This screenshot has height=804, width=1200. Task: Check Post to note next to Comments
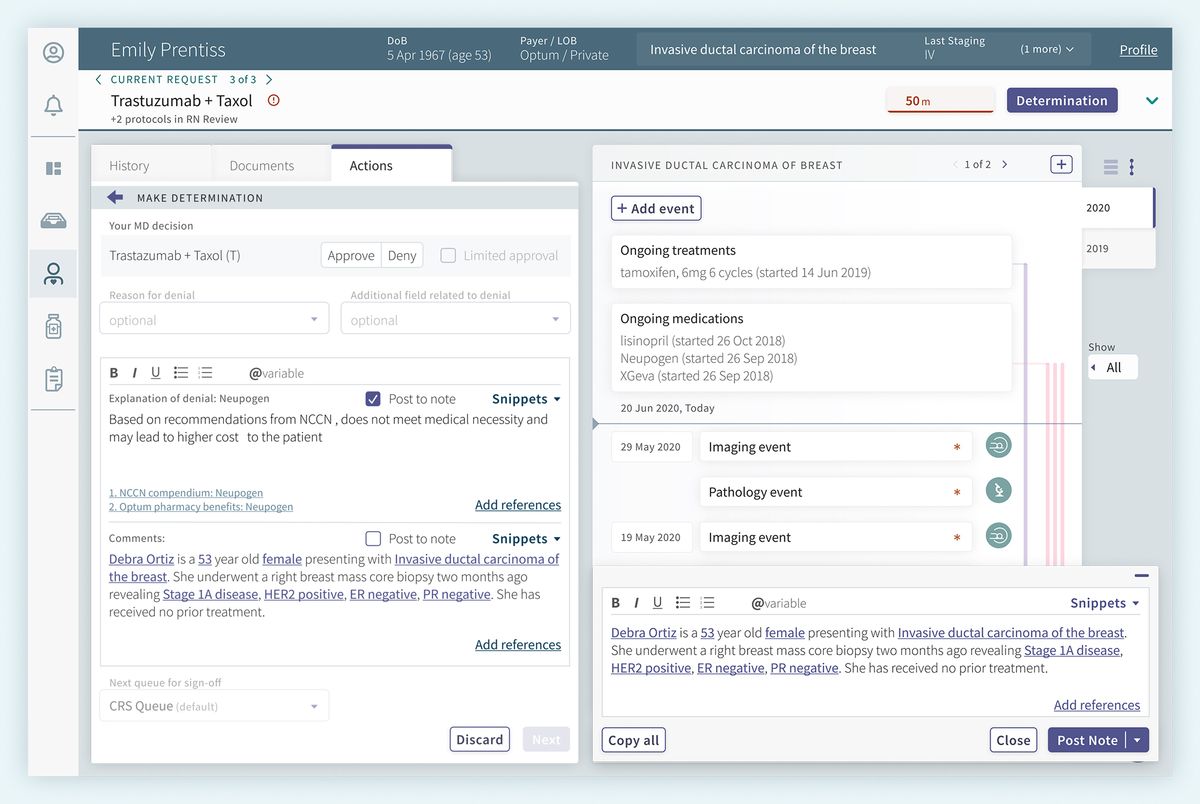pos(373,538)
